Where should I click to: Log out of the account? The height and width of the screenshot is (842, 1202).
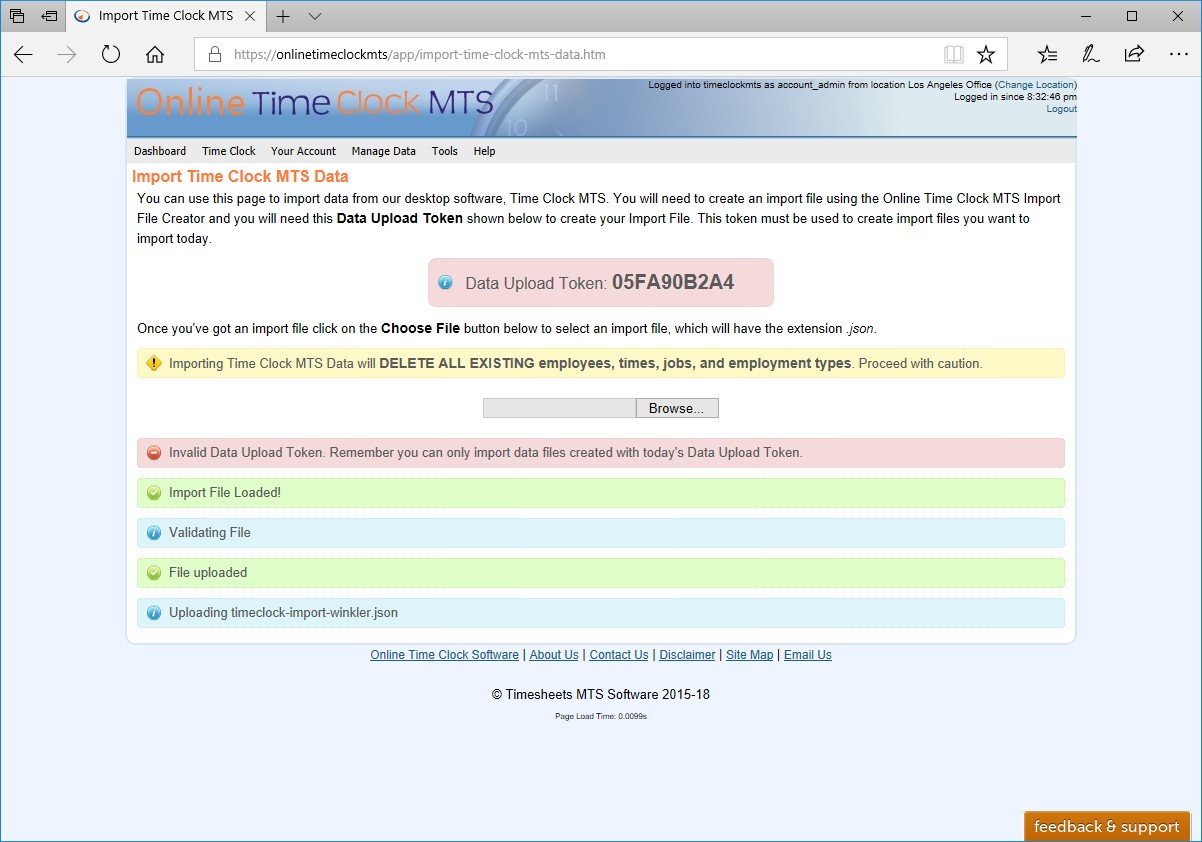pyautogui.click(x=1061, y=109)
